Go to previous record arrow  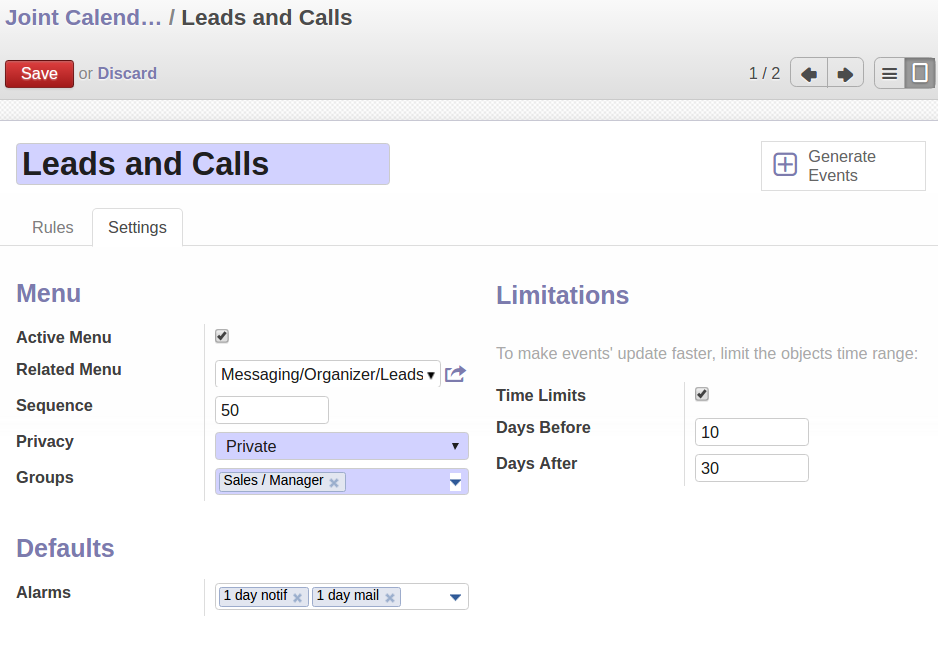(809, 74)
